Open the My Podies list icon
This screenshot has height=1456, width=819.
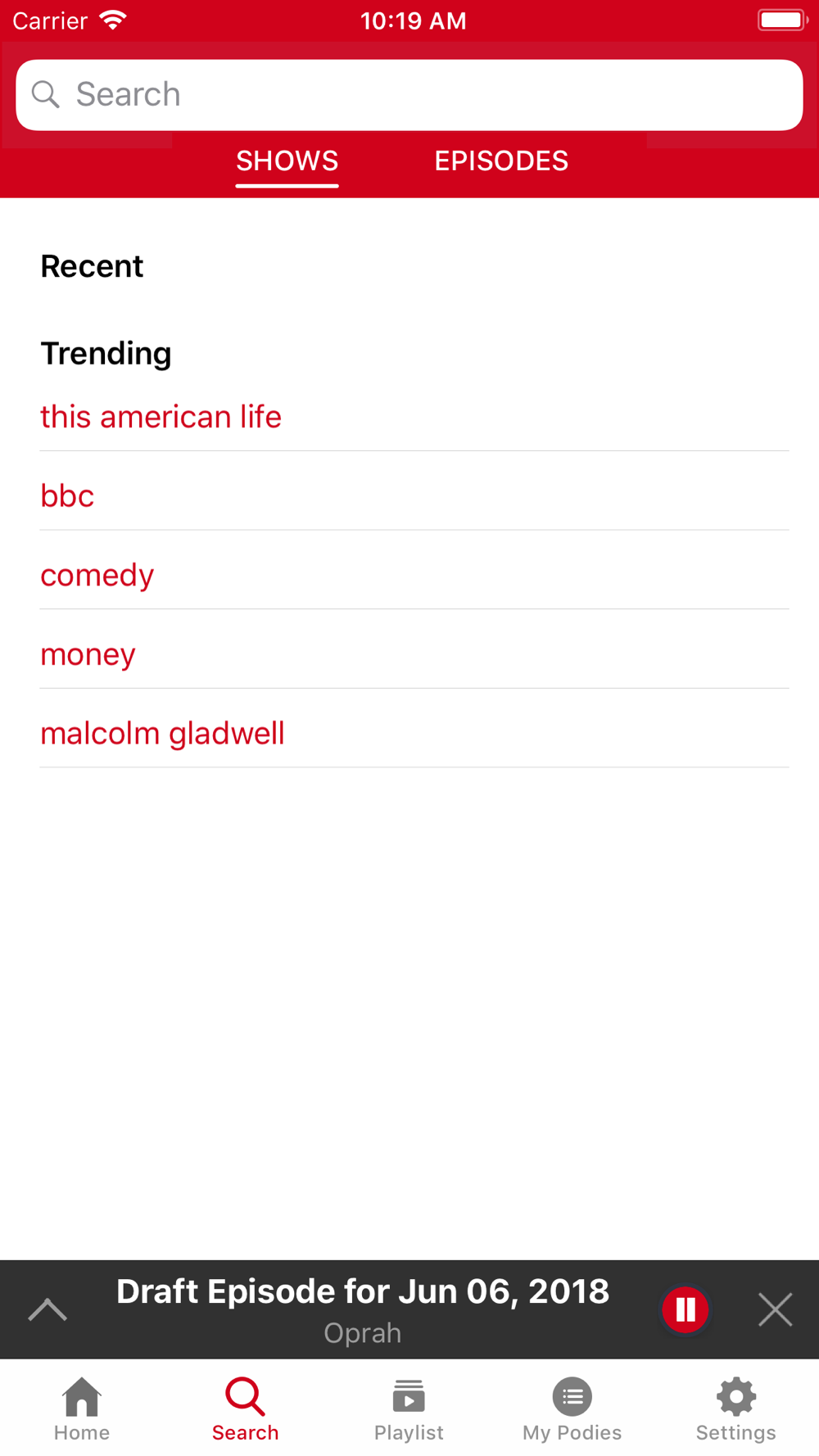tap(572, 1396)
